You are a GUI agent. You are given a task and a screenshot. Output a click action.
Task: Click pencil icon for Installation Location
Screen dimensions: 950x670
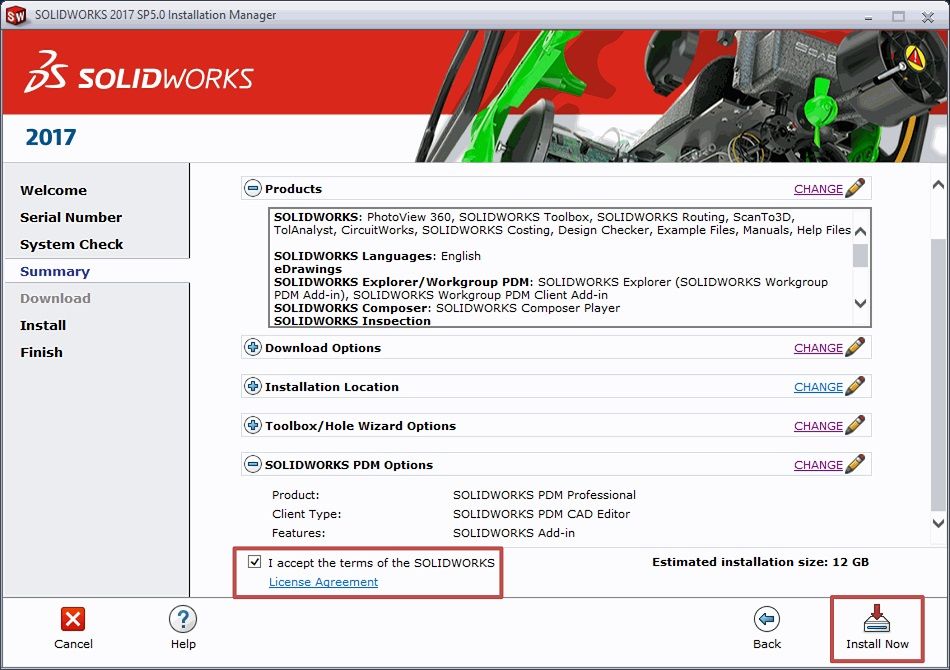pos(855,387)
